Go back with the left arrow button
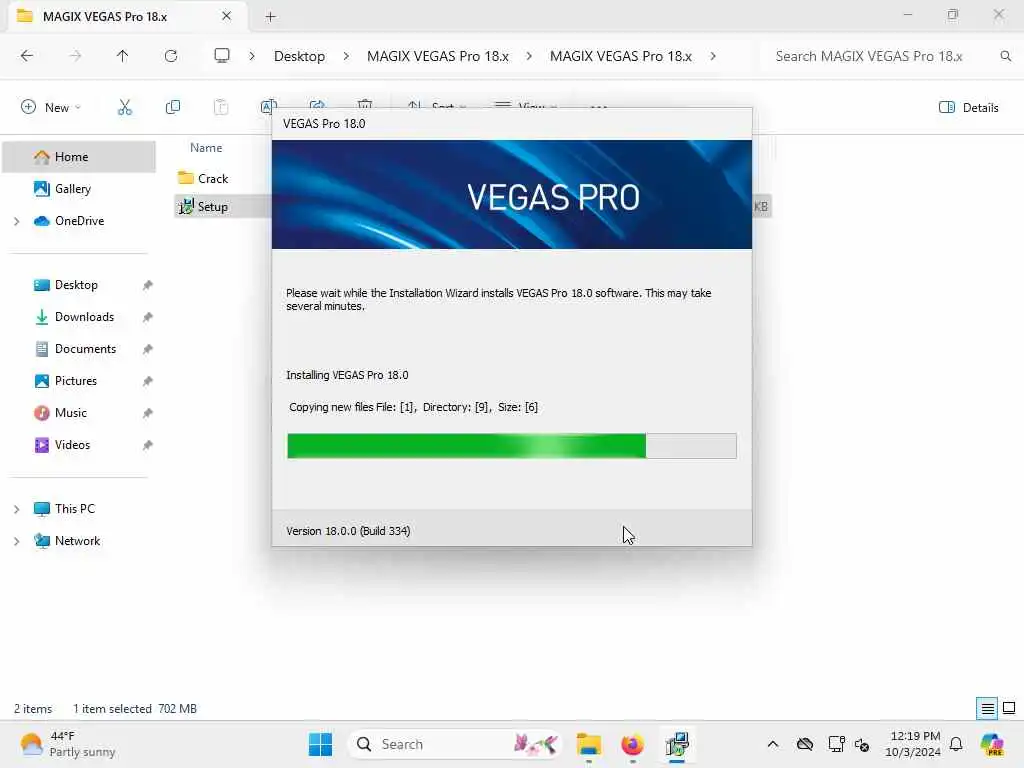 click(x=27, y=56)
